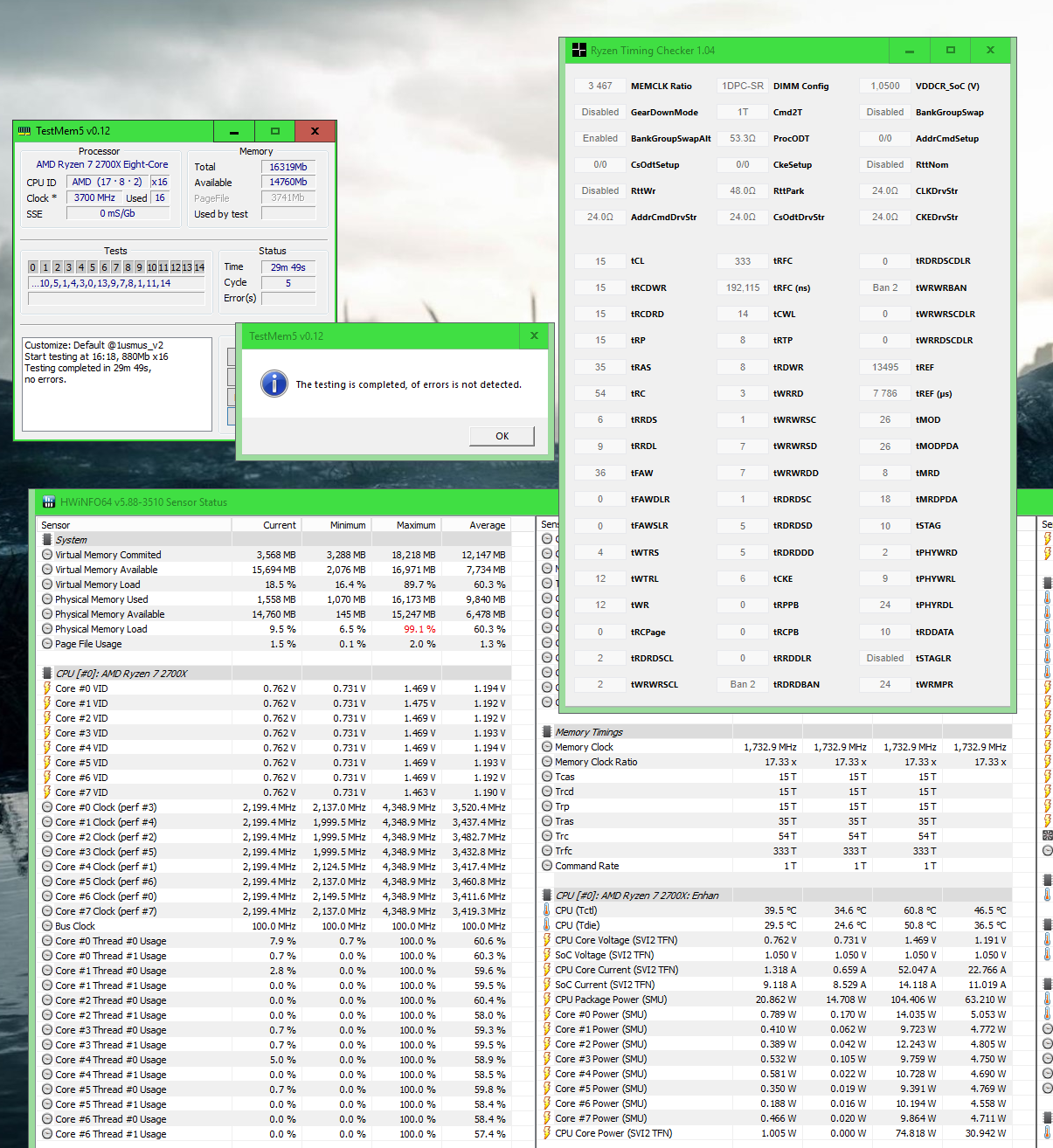The image size is (1053, 1148).
Task: Click the CPU [#0] AMD Ryzen 7 2700X group icon
Action: [x=47, y=674]
